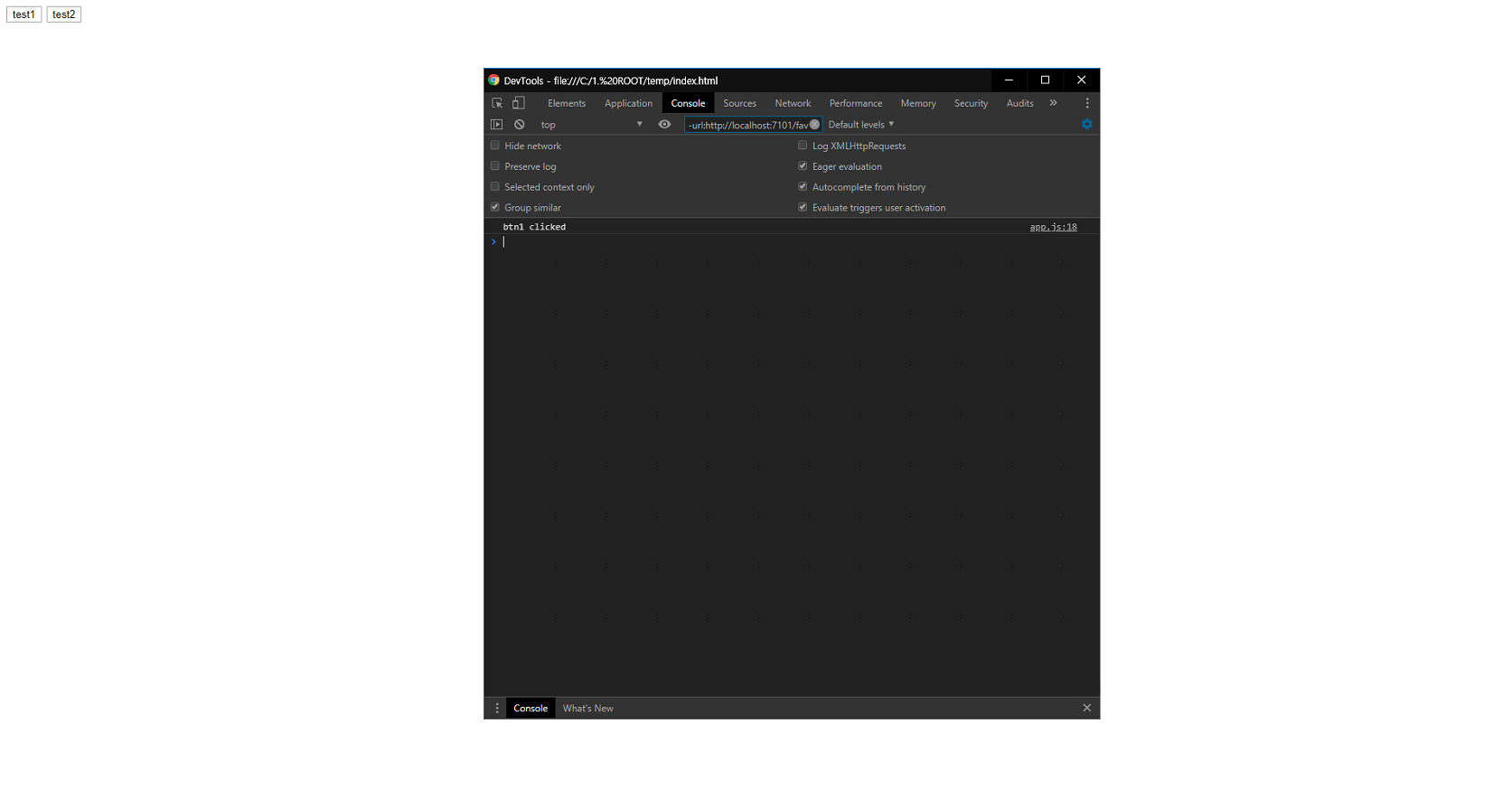Open the app.js:18 source link
The width and height of the screenshot is (1512, 809).
click(1053, 227)
